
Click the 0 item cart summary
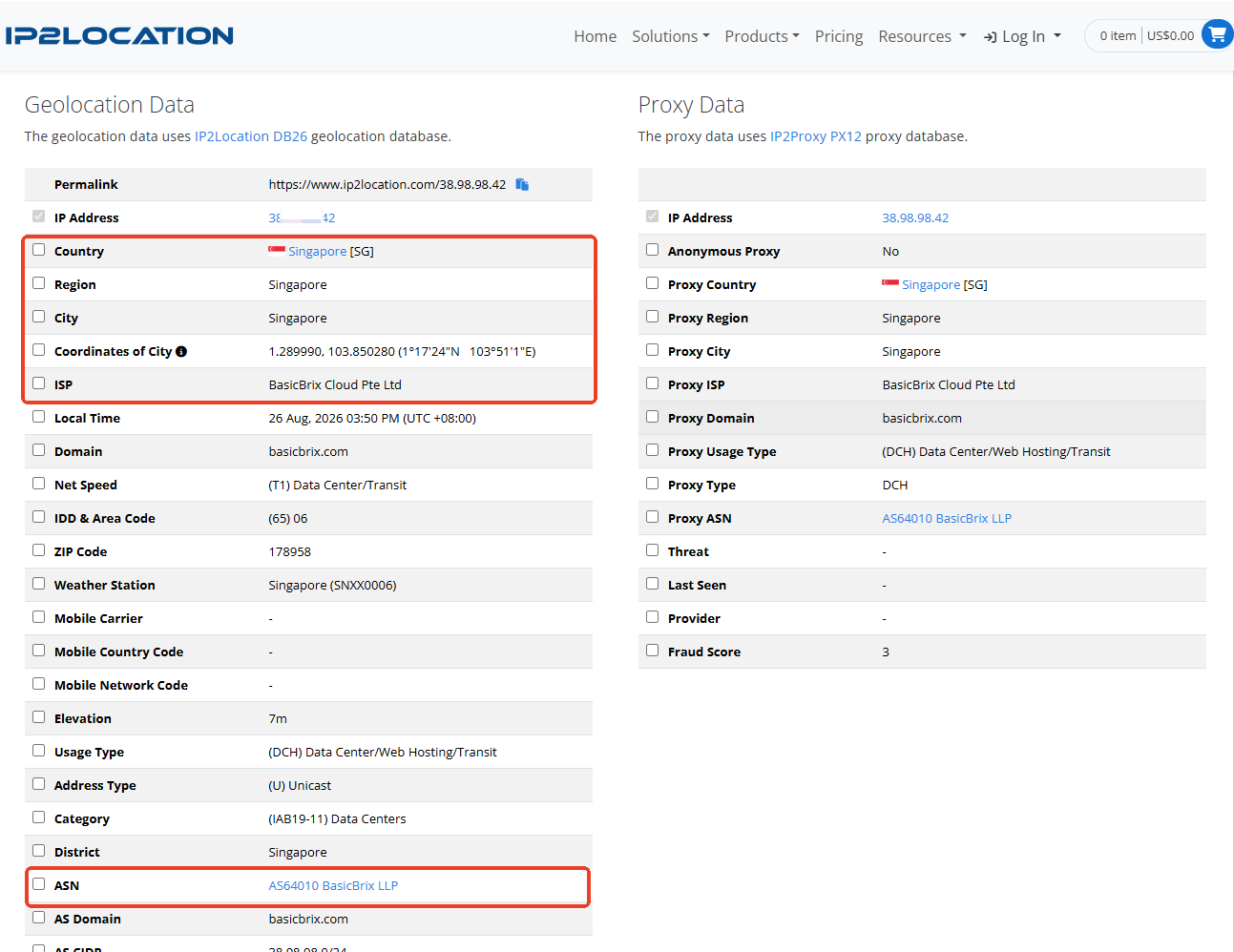point(1118,35)
